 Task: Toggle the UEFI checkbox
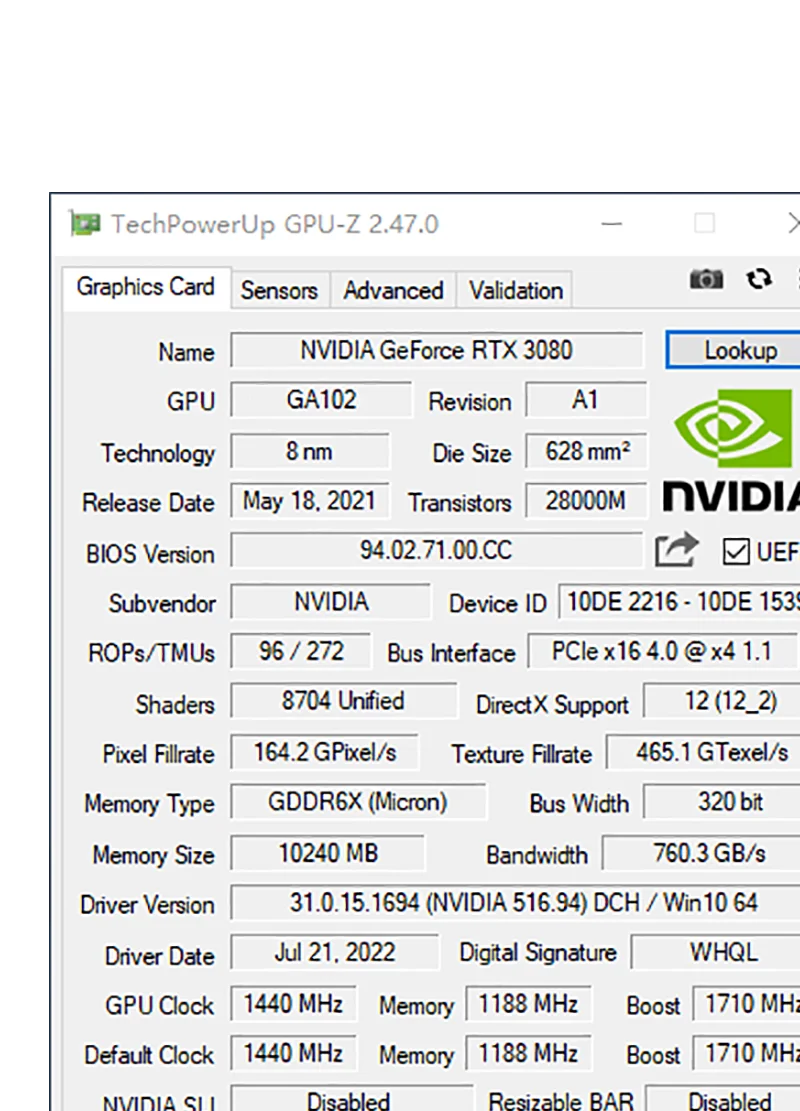[736, 551]
